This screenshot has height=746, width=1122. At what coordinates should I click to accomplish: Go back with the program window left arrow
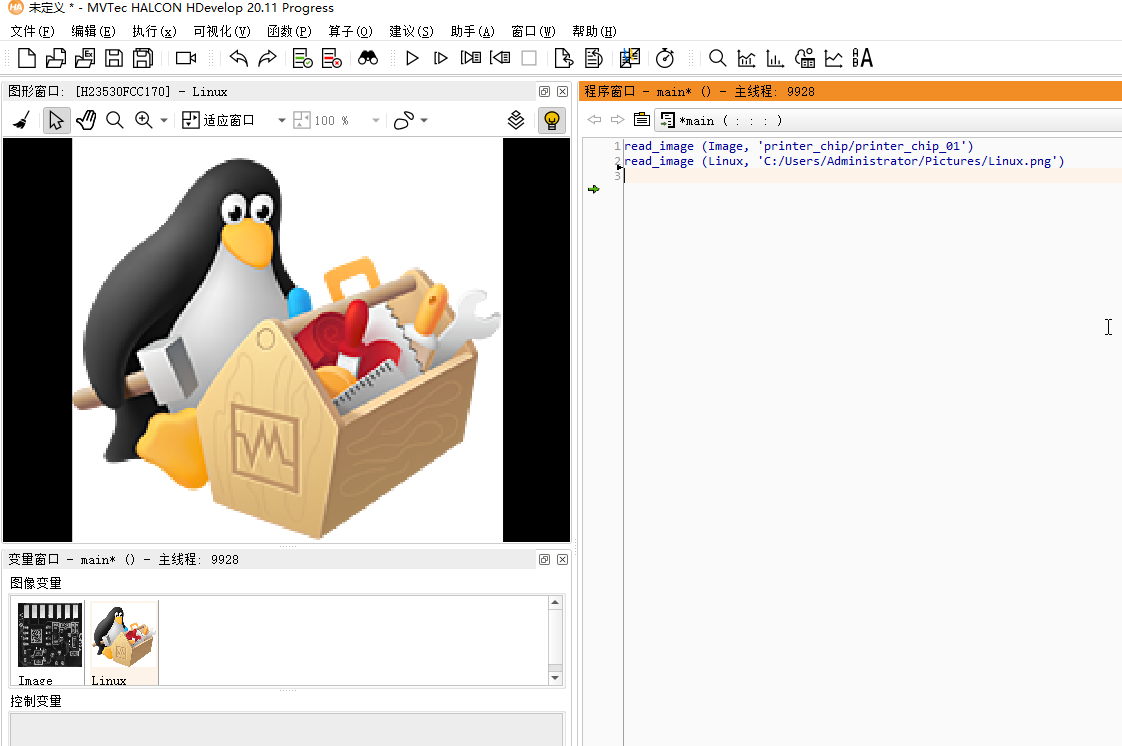point(594,119)
